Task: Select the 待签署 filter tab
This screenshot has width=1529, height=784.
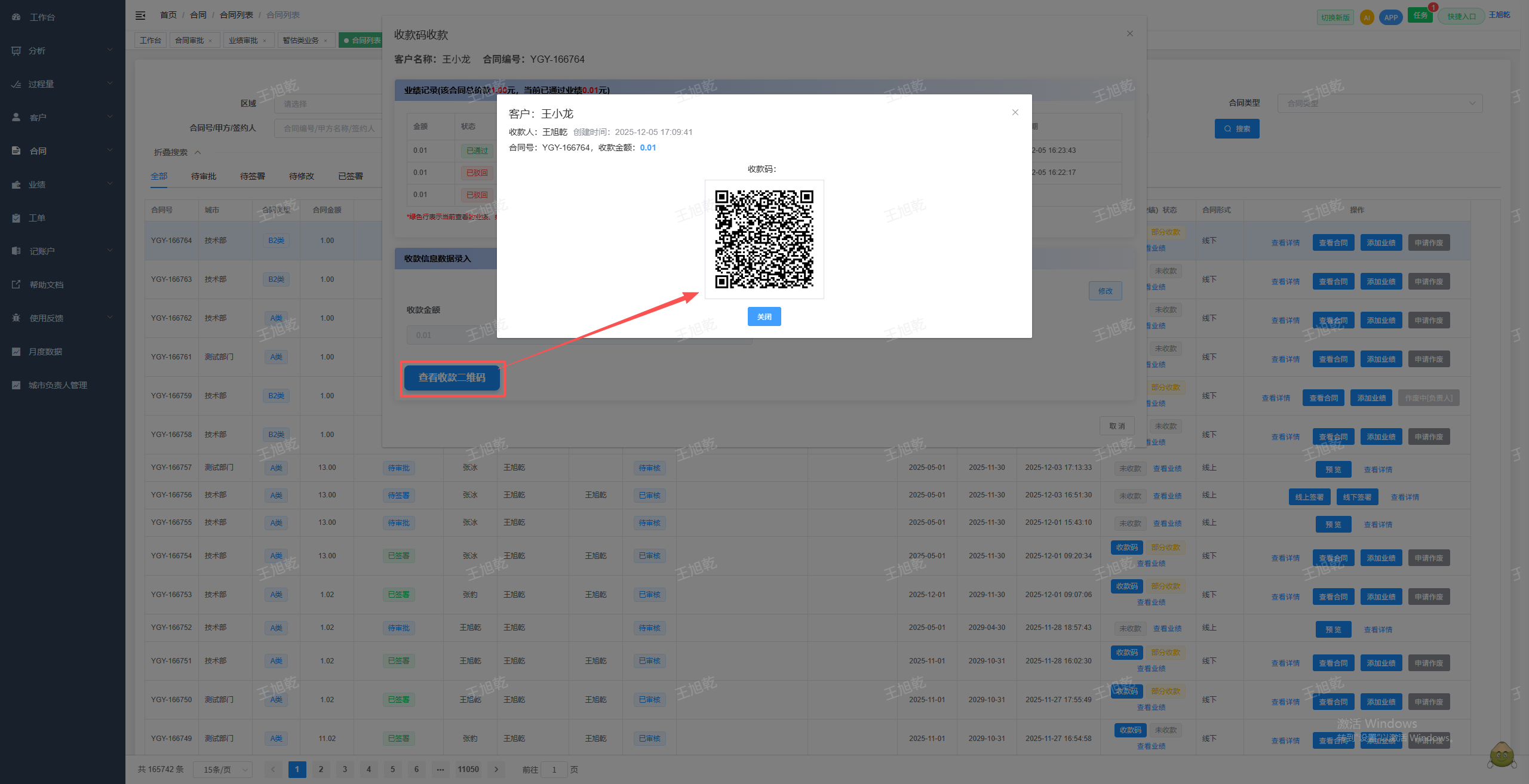Action: (x=253, y=176)
